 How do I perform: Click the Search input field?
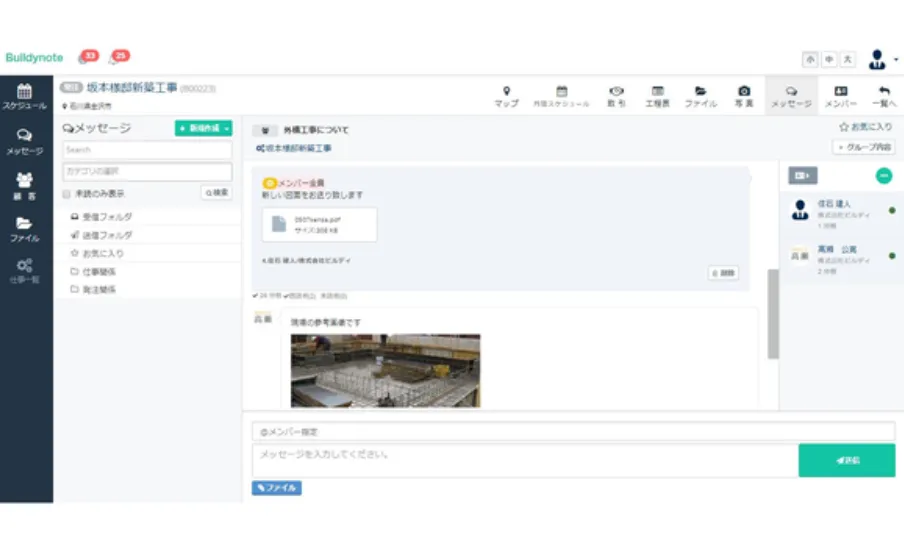point(147,150)
